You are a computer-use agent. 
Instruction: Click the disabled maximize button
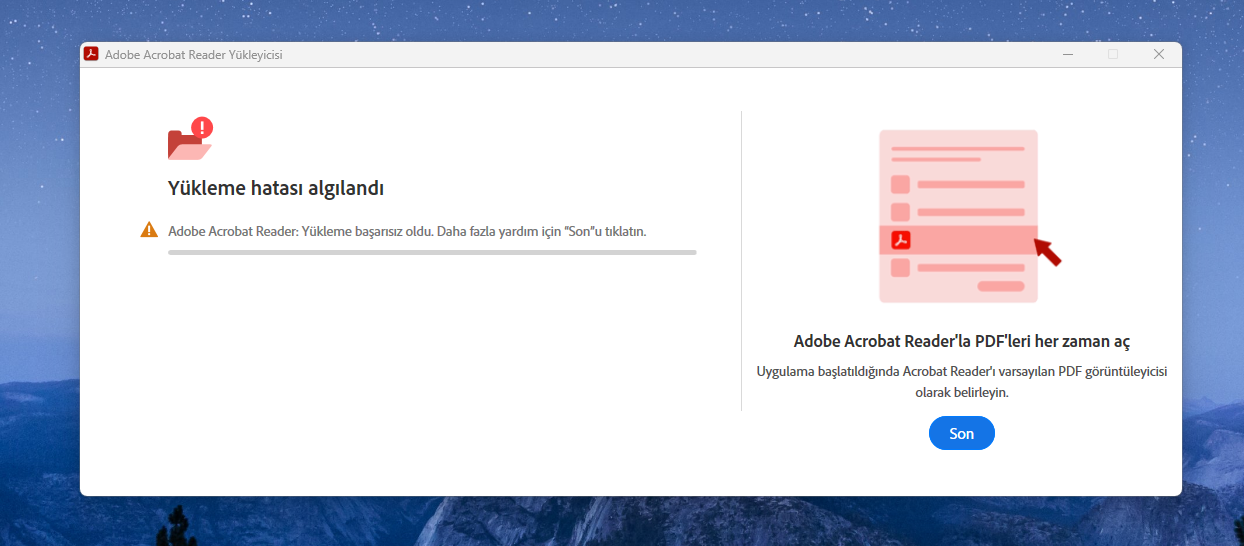tap(1113, 54)
